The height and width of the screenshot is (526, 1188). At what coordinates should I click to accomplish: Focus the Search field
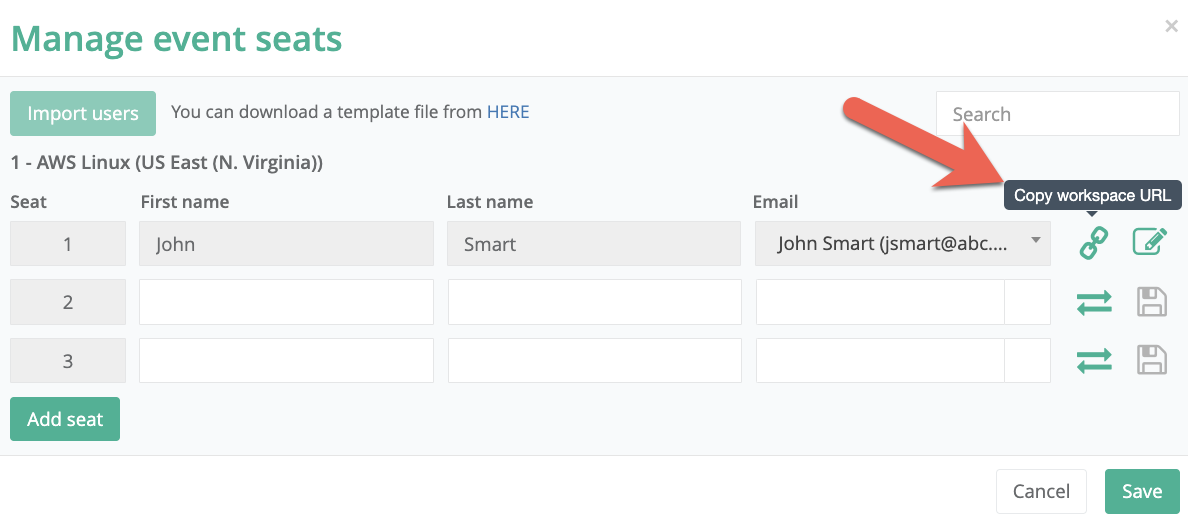point(1058,114)
